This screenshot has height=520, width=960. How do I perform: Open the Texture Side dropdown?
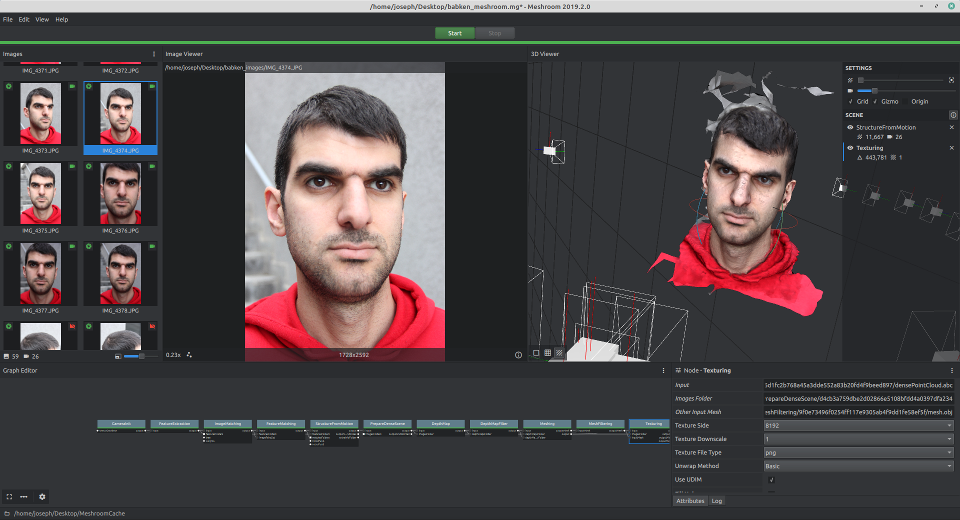click(x=859, y=426)
